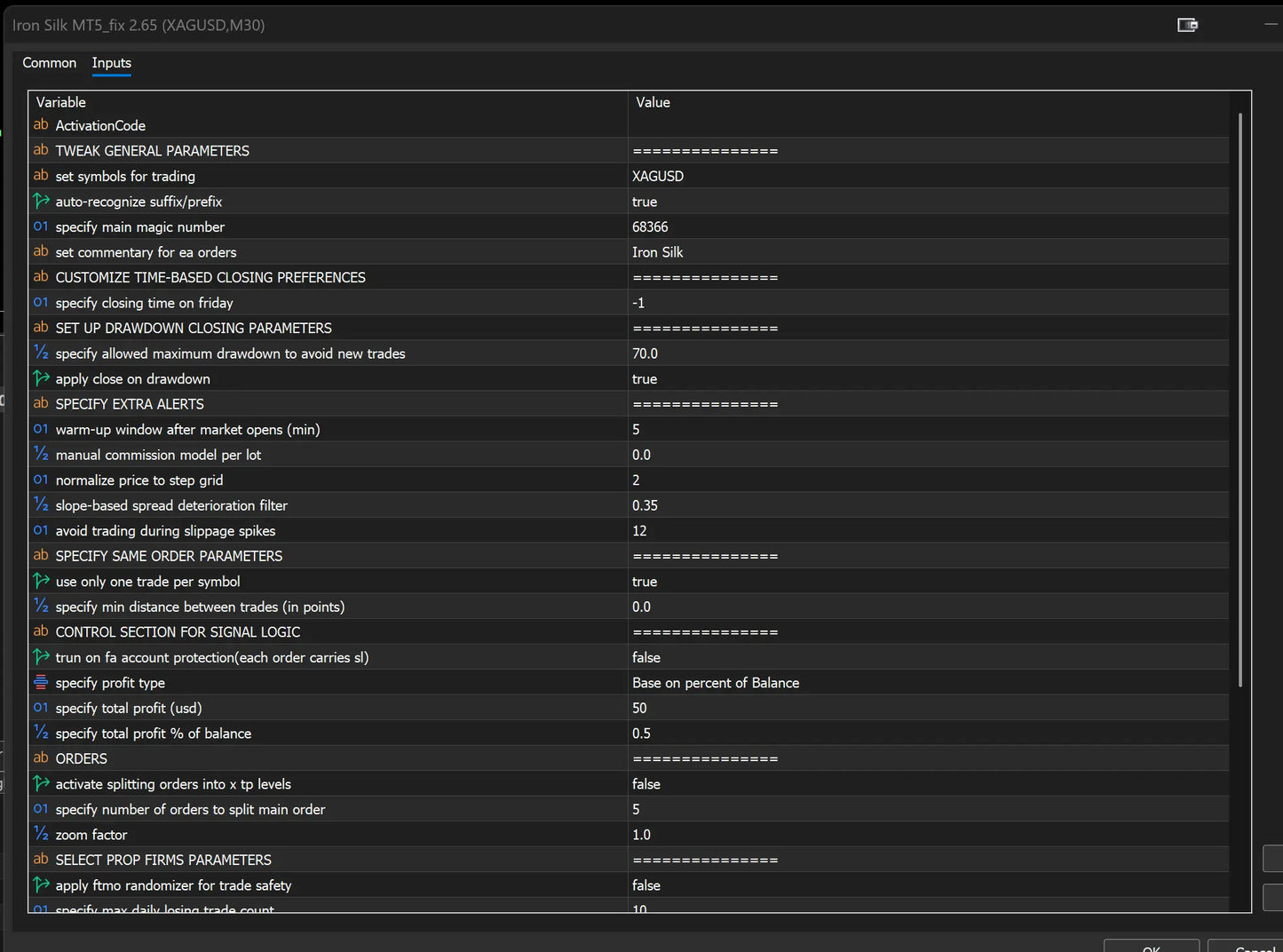Select the ORDERS section row
Screen dimensions: 1283x952
pyautogui.click(x=630, y=758)
